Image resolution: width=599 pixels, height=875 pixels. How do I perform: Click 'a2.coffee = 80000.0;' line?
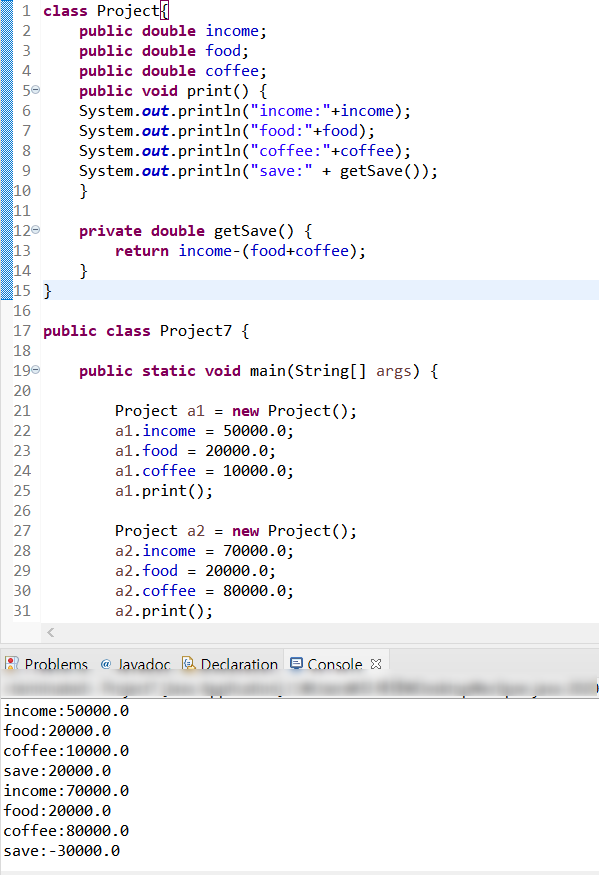tap(204, 591)
